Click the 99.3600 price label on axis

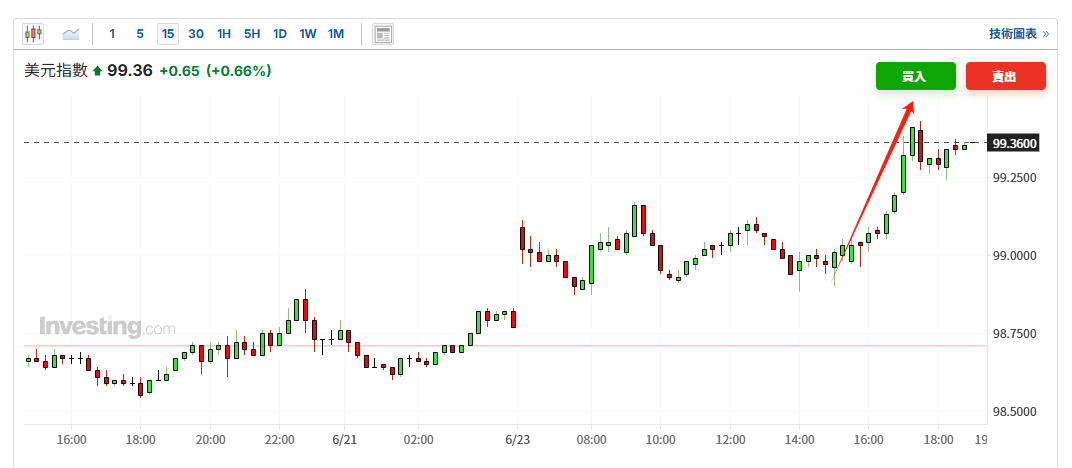click(1015, 143)
